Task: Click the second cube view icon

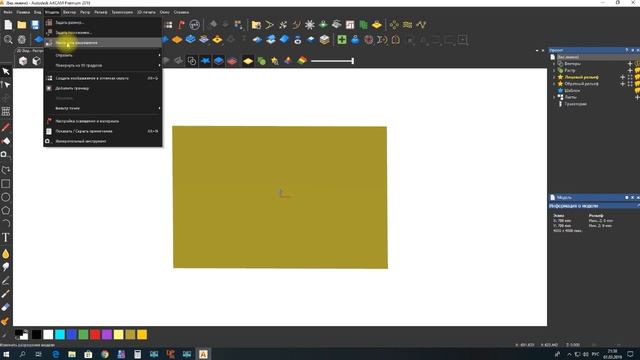Action: pos(36,61)
